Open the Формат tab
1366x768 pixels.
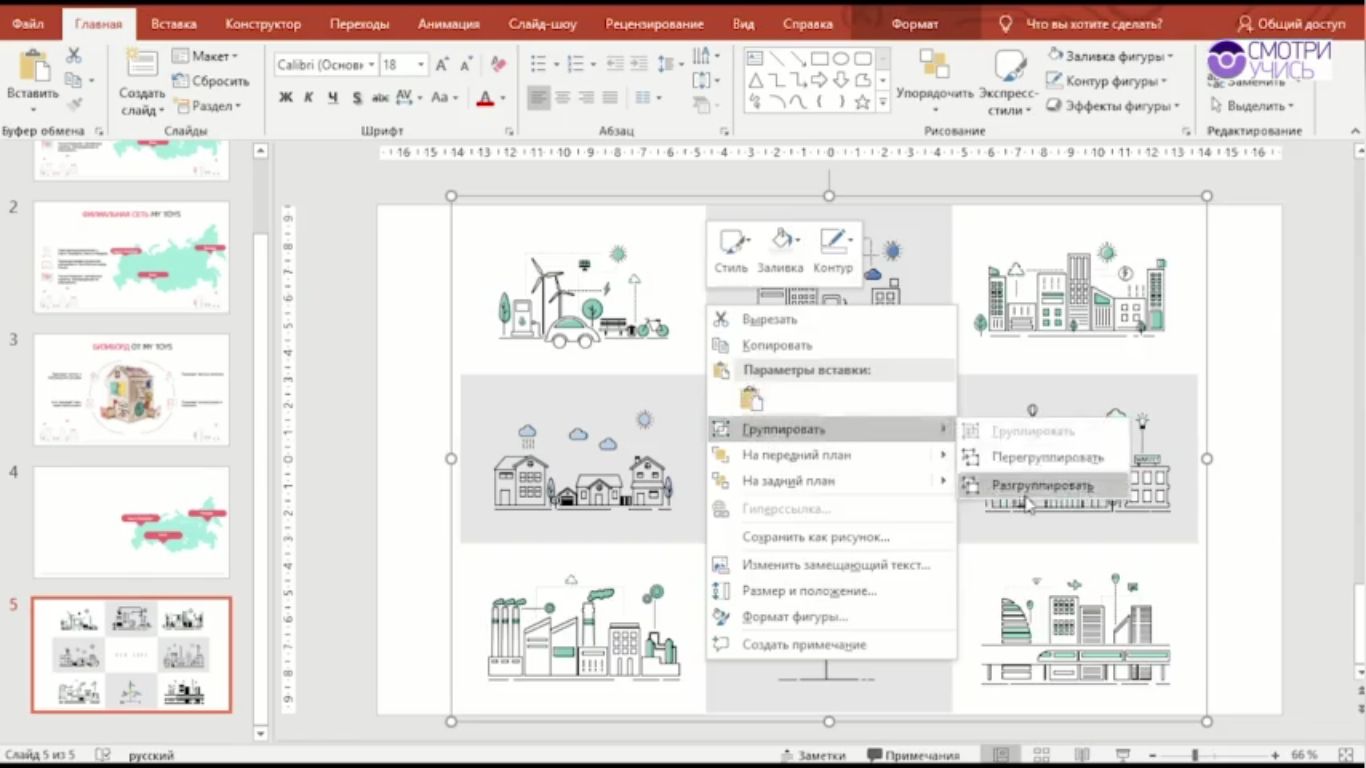[914, 23]
